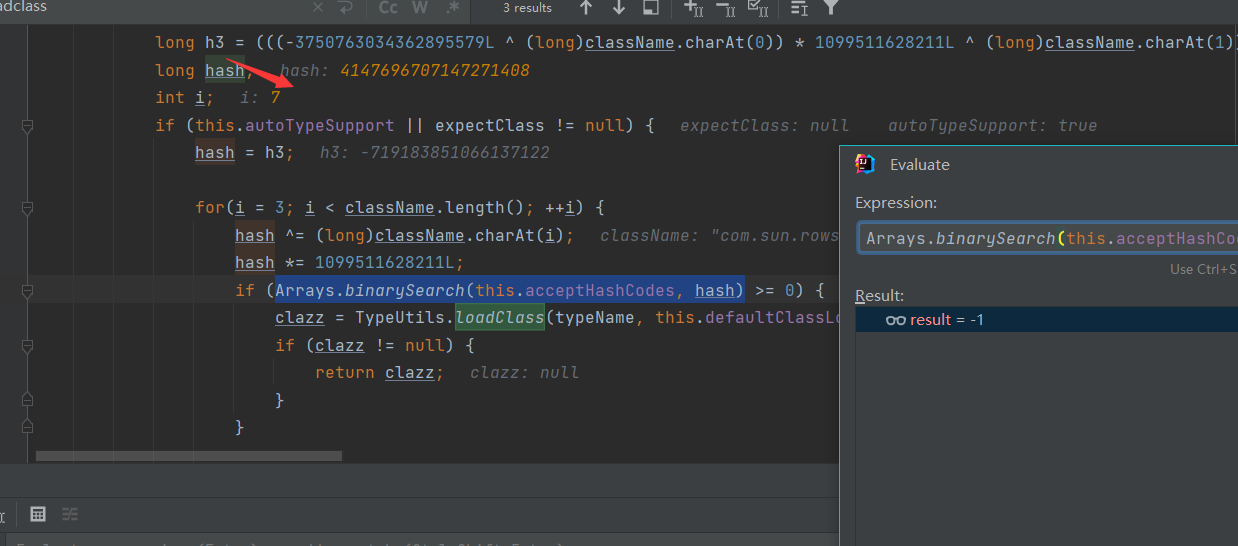Screen dimensions: 1238x546
Task: Open Evaluate Expression calculator icon in debugger
Action: point(38,514)
